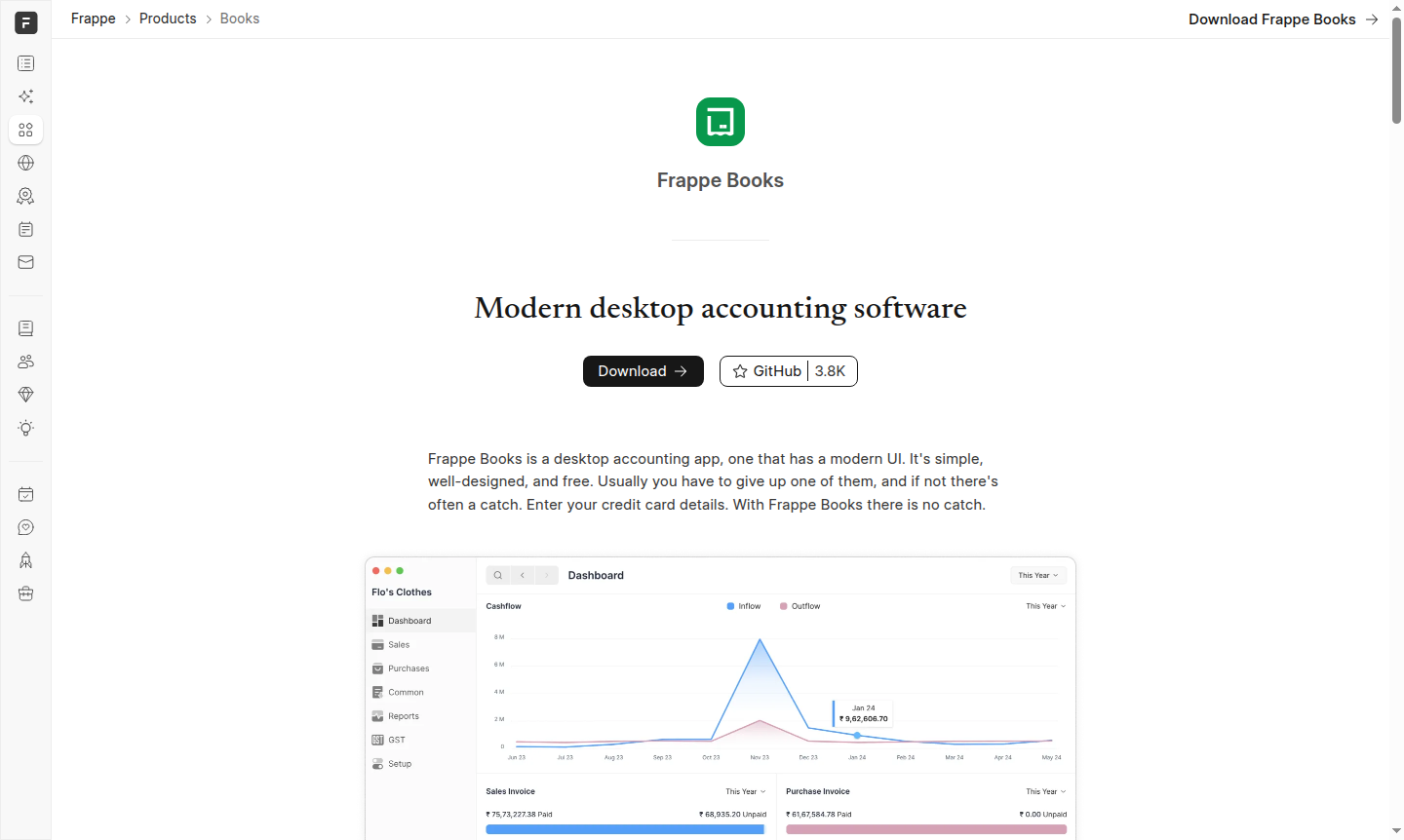Open the Reports section in the app sidebar
The image size is (1404, 840).
[x=402, y=715]
